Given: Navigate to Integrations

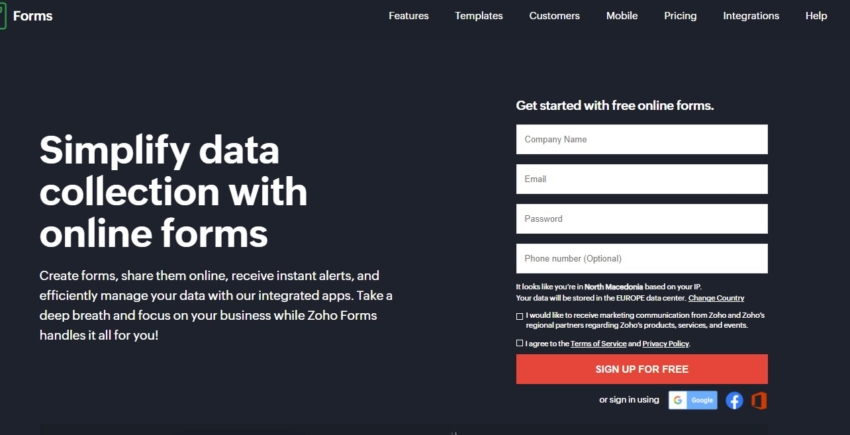Looking at the screenshot, I should click(x=751, y=16).
